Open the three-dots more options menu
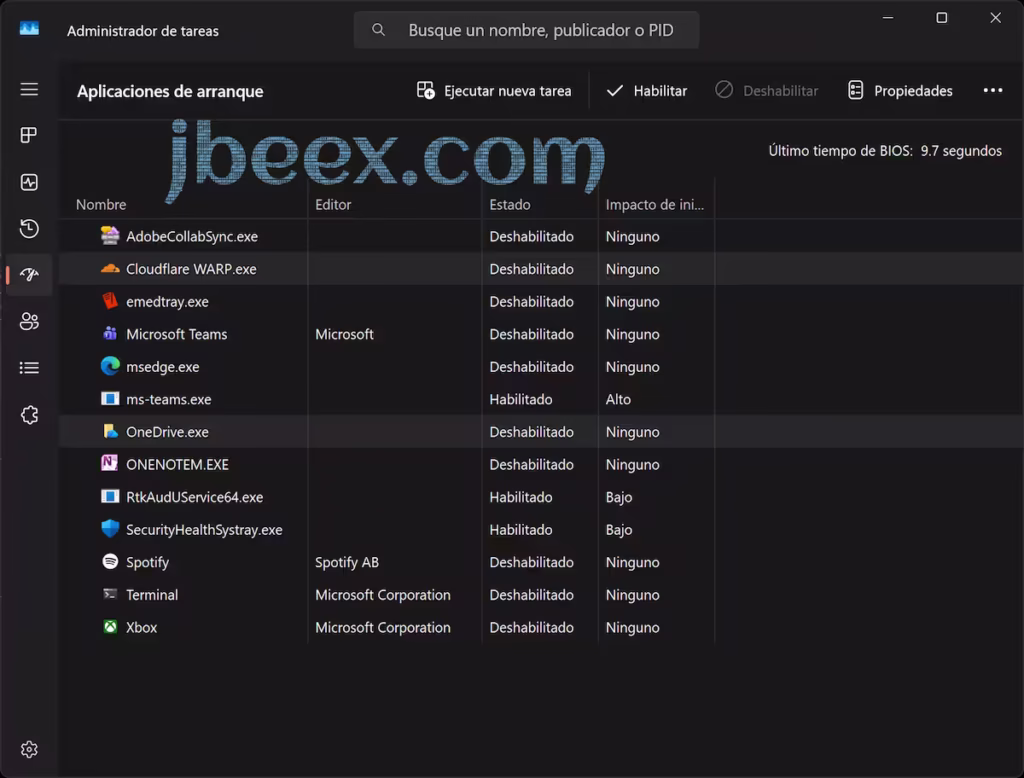The height and width of the screenshot is (778, 1024). [993, 91]
